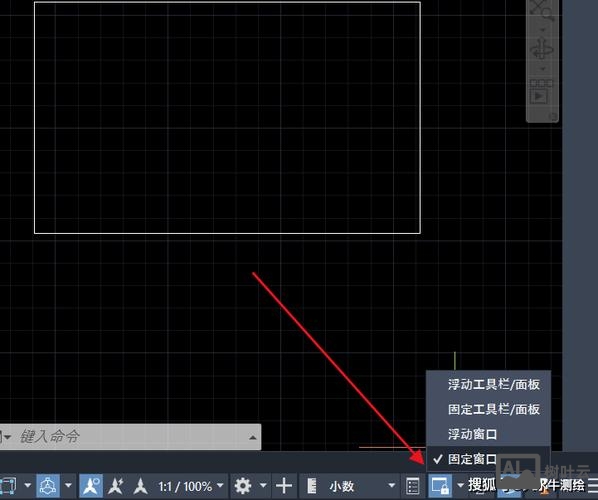Click the annotation monitor plus icon
Screen dimensions: 598x500
pos(284,486)
